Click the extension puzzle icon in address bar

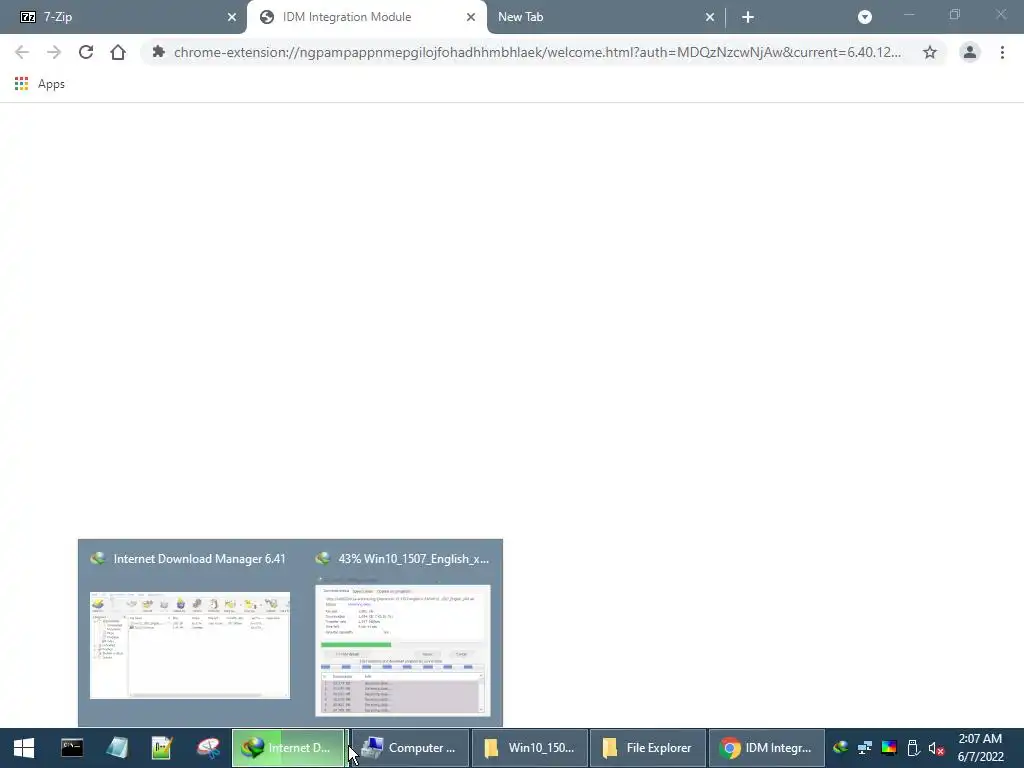tap(158, 52)
